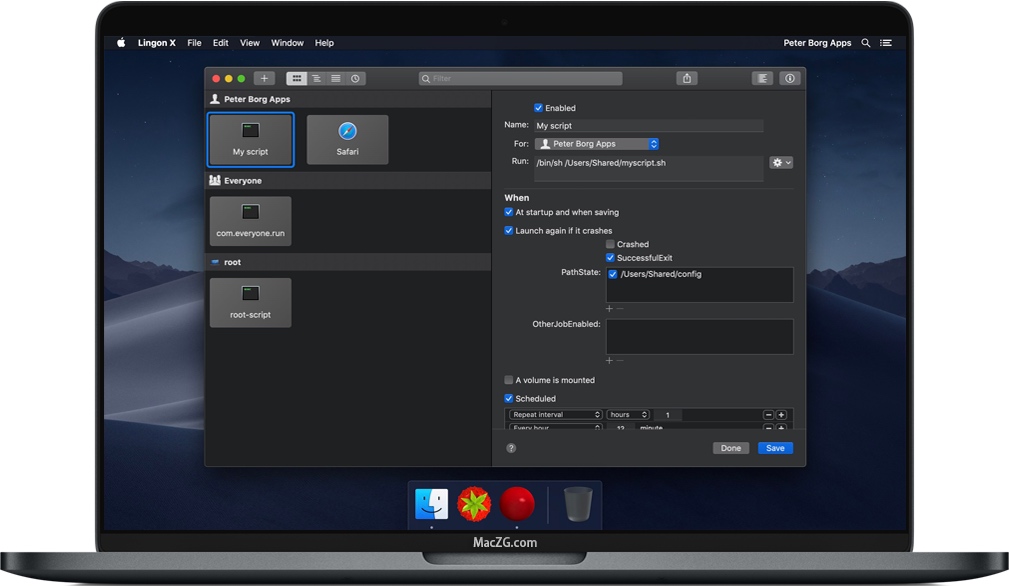Viewport: 1009px width, 586px height.
Task: Click the Share icon in the toolbar
Action: (x=686, y=77)
